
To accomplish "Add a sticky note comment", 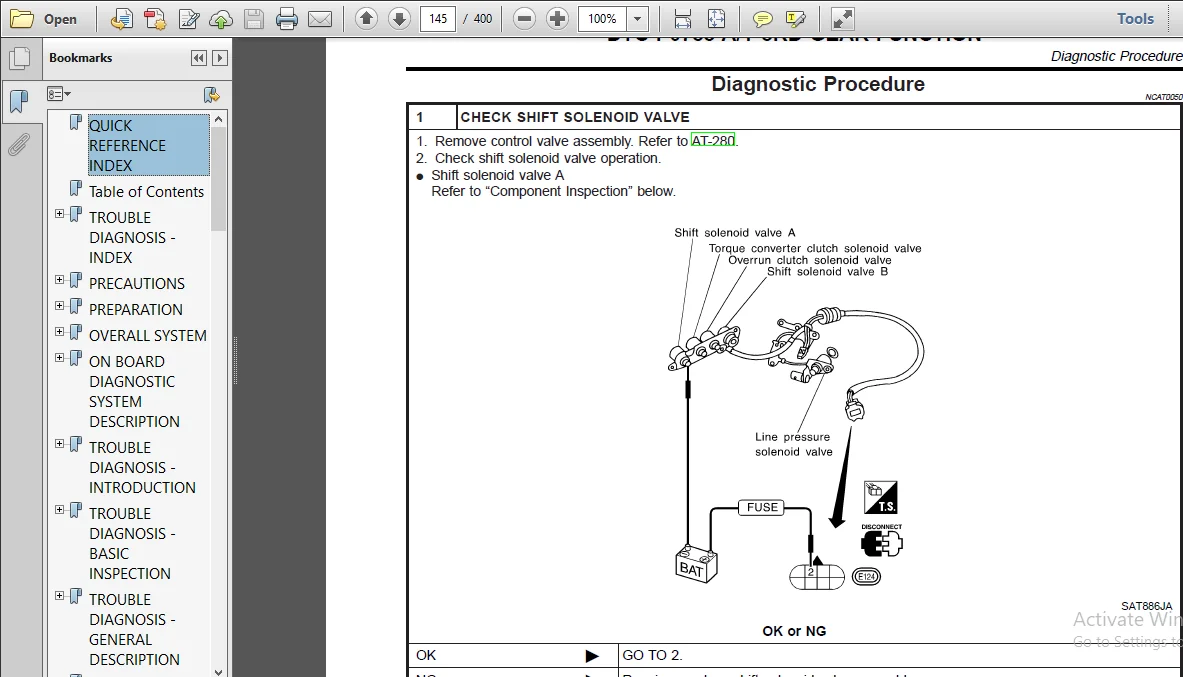I will coord(763,19).
